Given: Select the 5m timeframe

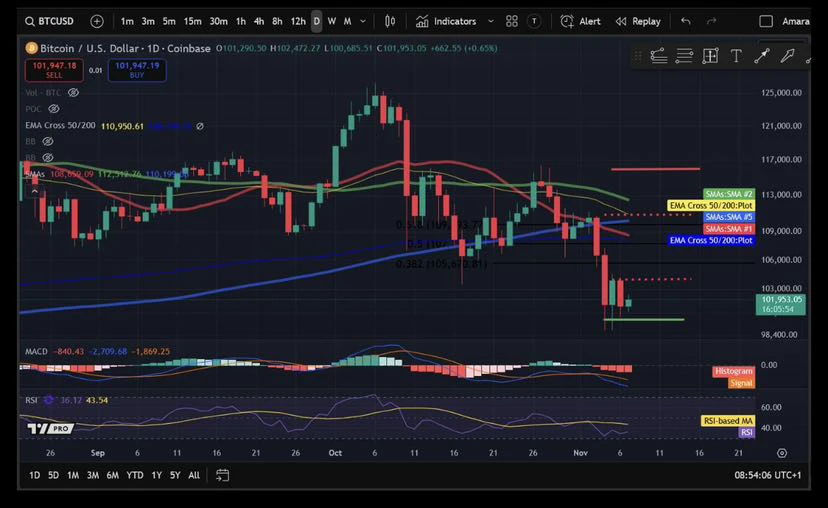Looking at the screenshot, I should pyautogui.click(x=169, y=21).
